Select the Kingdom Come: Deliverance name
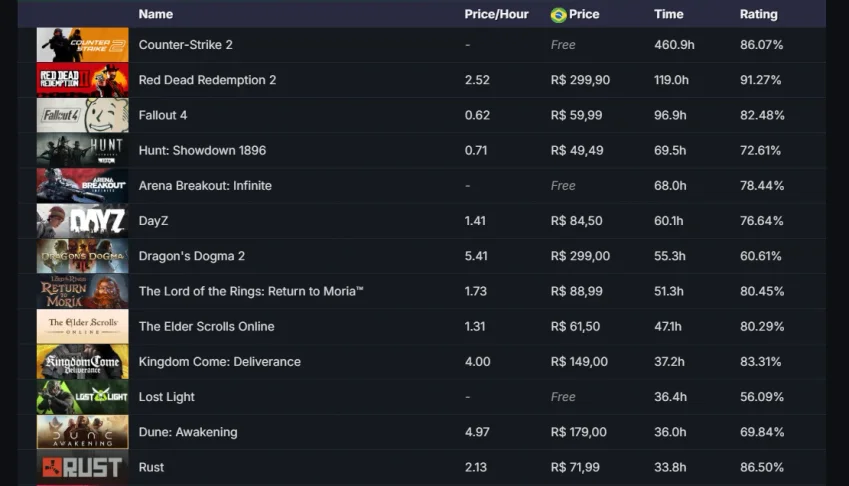This screenshot has width=849, height=486. point(219,362)
